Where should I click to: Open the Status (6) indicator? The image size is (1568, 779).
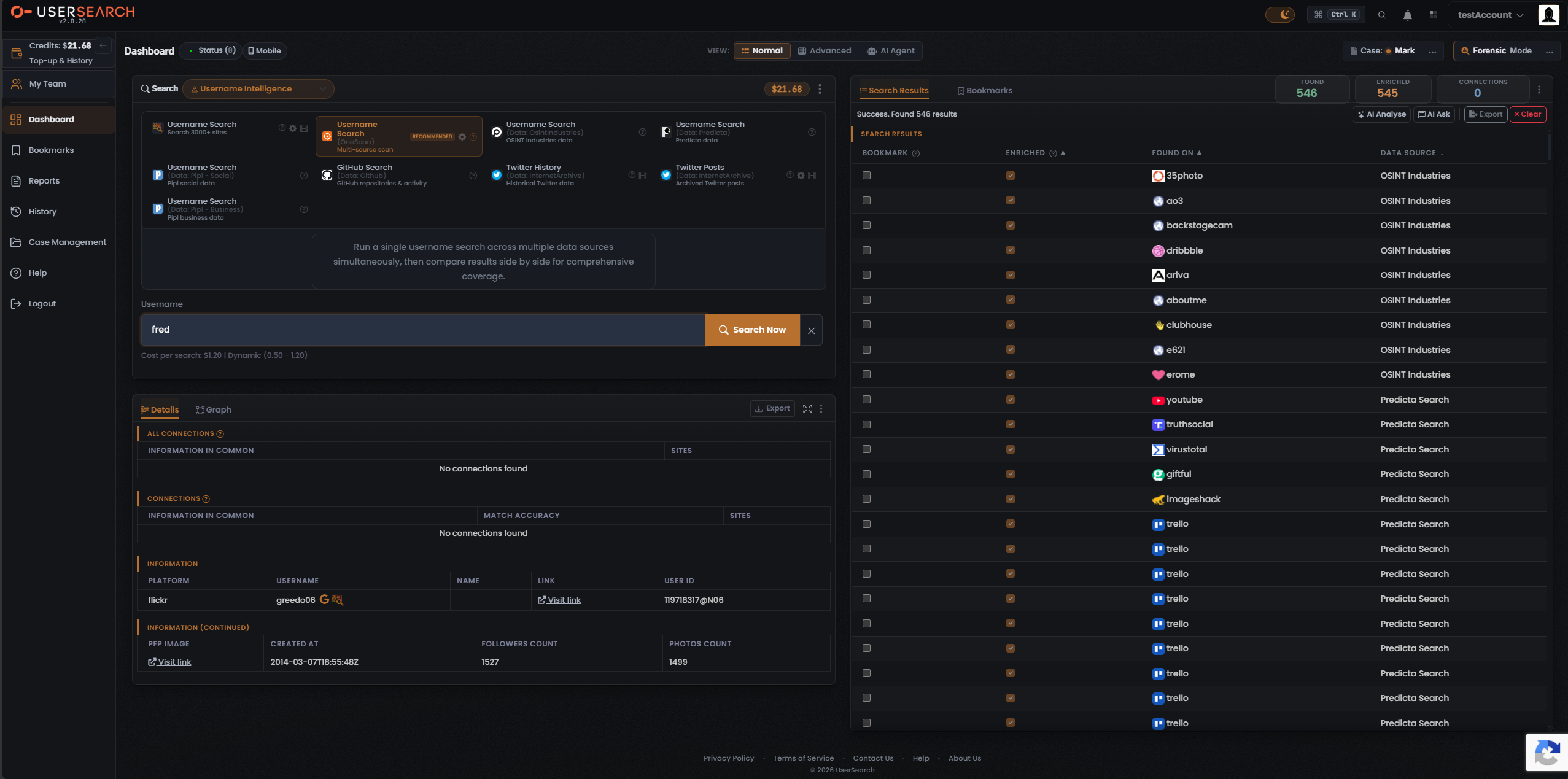tap(211, 50)
